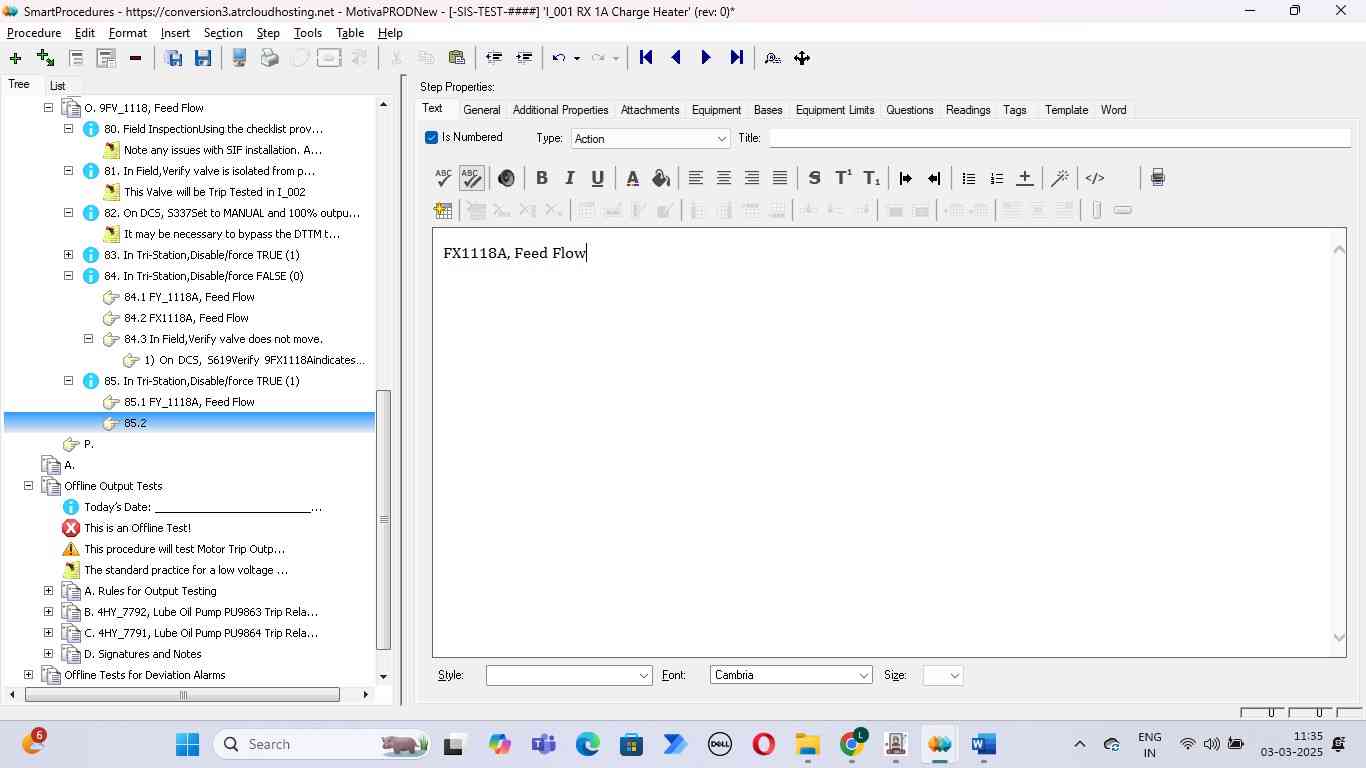Viewport: 1366px width, 768px height.
Task: Switch to Additional Properties tab
Action: pos(560,110)
